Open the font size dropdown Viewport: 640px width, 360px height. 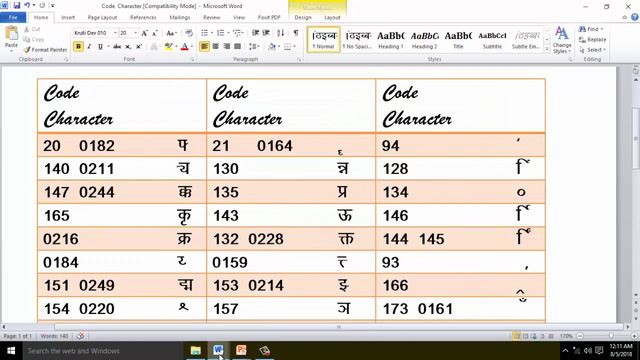(x=136, y=33)
